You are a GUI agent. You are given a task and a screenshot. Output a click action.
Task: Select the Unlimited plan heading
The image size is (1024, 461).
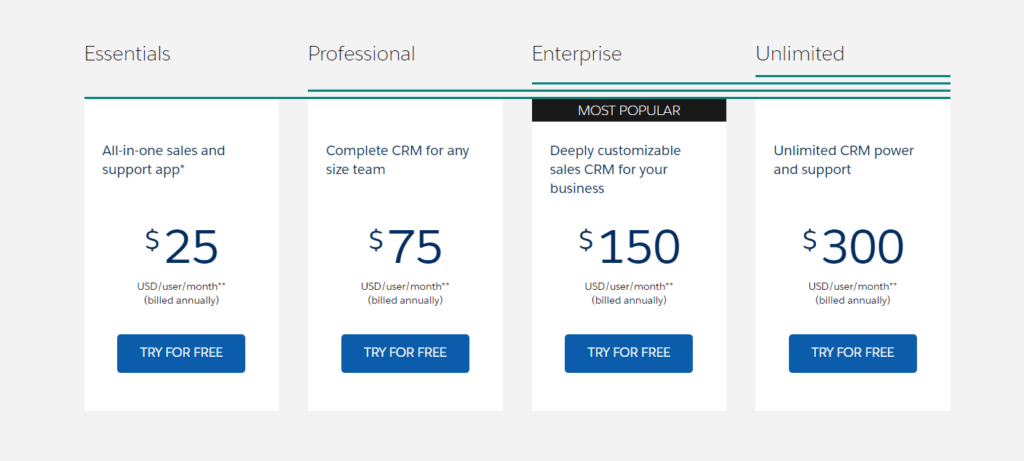tap(800, 54)
